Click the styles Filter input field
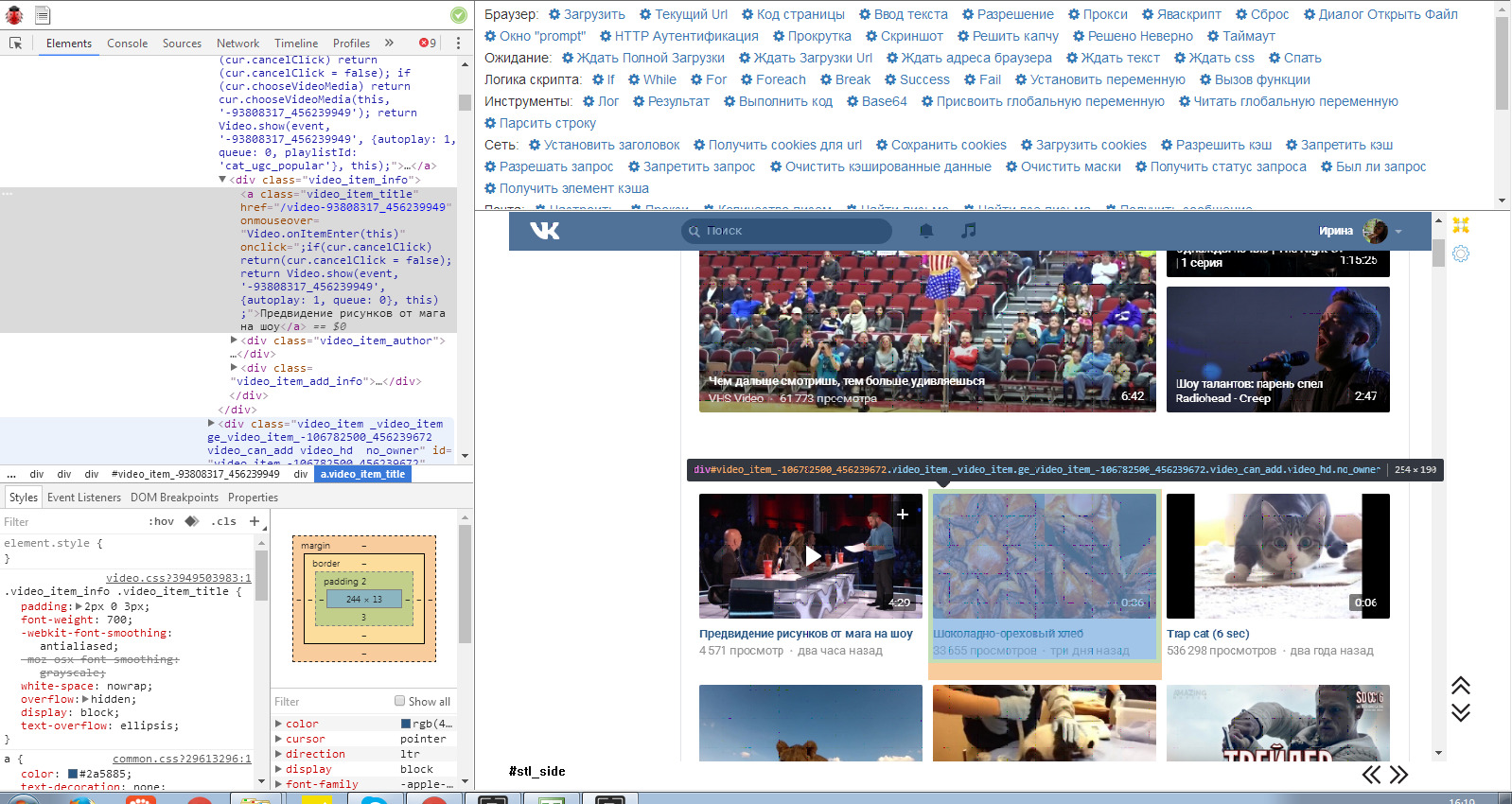This screenshot has height=804, width=1512. [71, 522]
